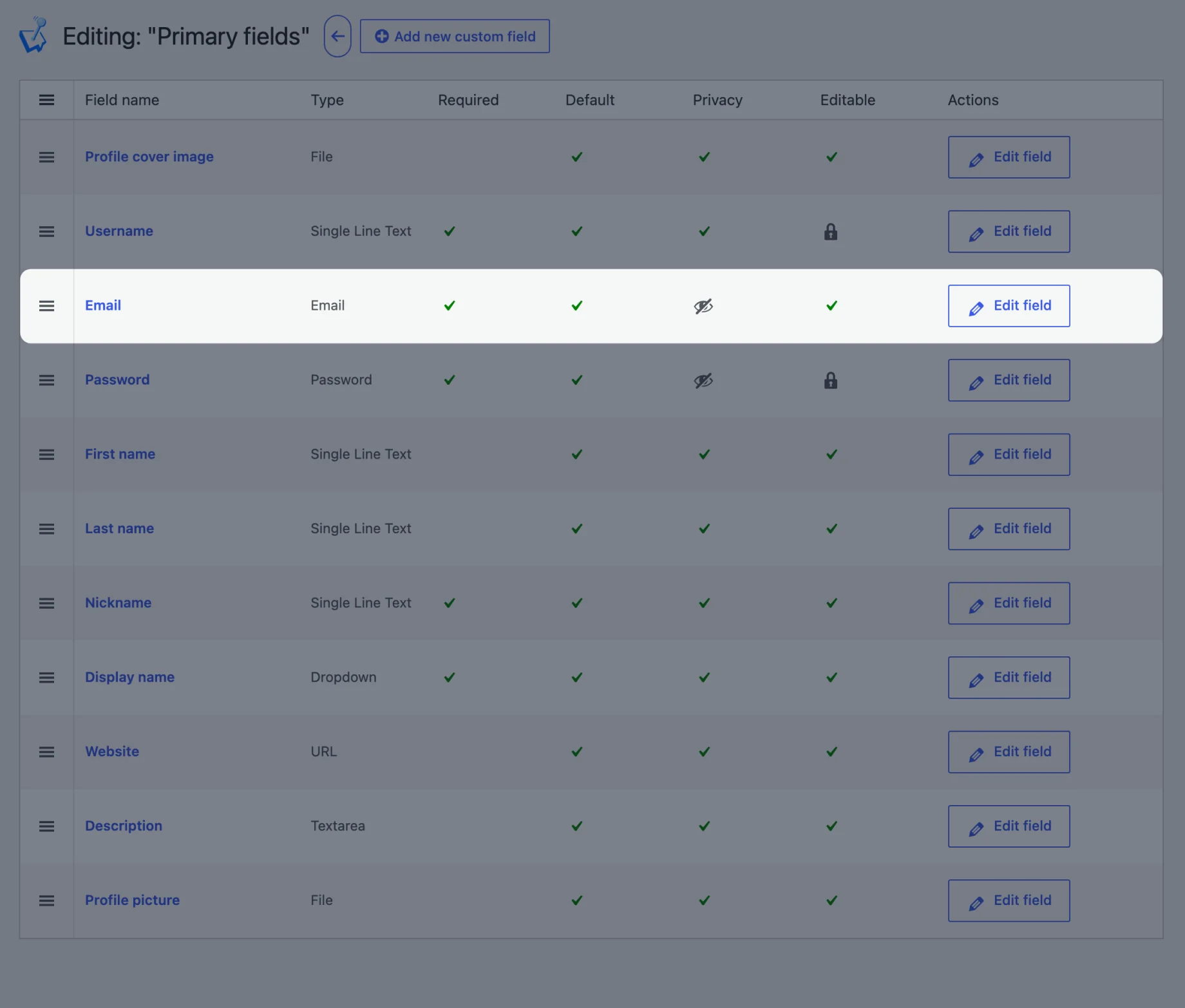Open the Description field link
Viewport: 1185px width, 1008px height.
click(124, 826)
